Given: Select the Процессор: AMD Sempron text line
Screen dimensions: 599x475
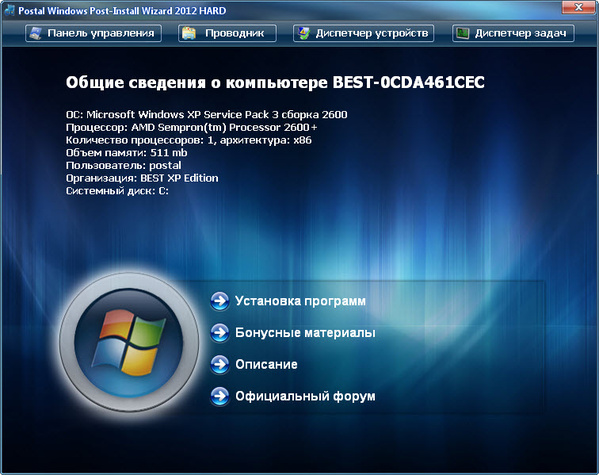Looking at the screenshot, I should [x=191, y=127].
